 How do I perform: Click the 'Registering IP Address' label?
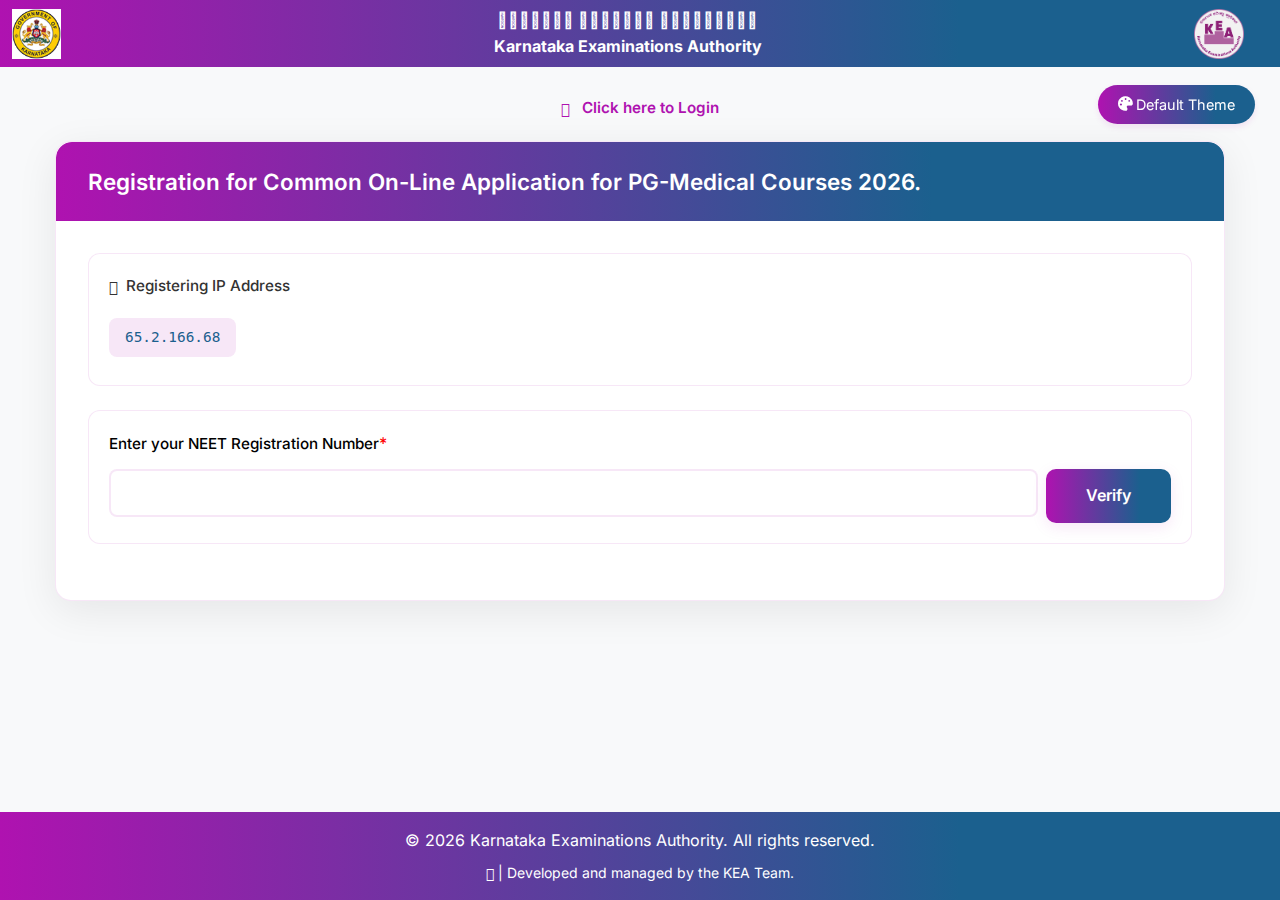point(208,286)
